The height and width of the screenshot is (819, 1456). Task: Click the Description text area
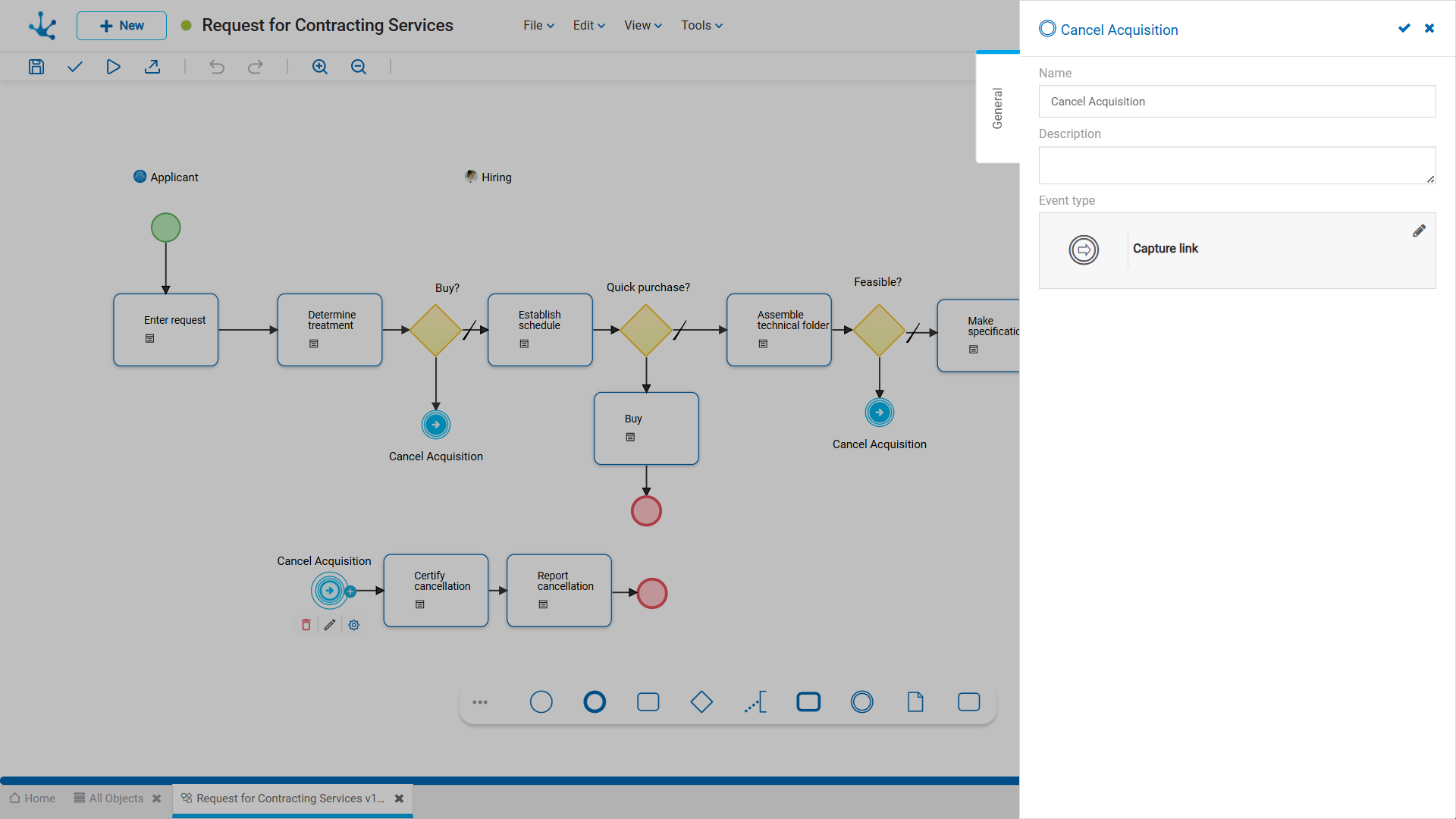(1237, 165)
